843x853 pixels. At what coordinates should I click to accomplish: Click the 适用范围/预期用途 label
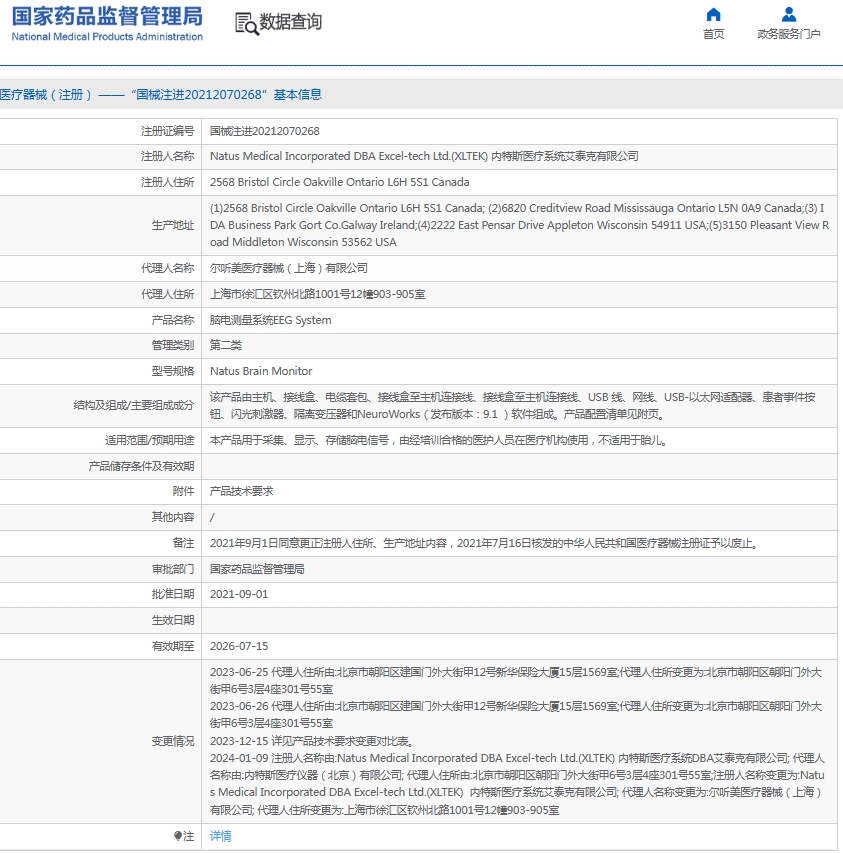[x=150, y=440]
